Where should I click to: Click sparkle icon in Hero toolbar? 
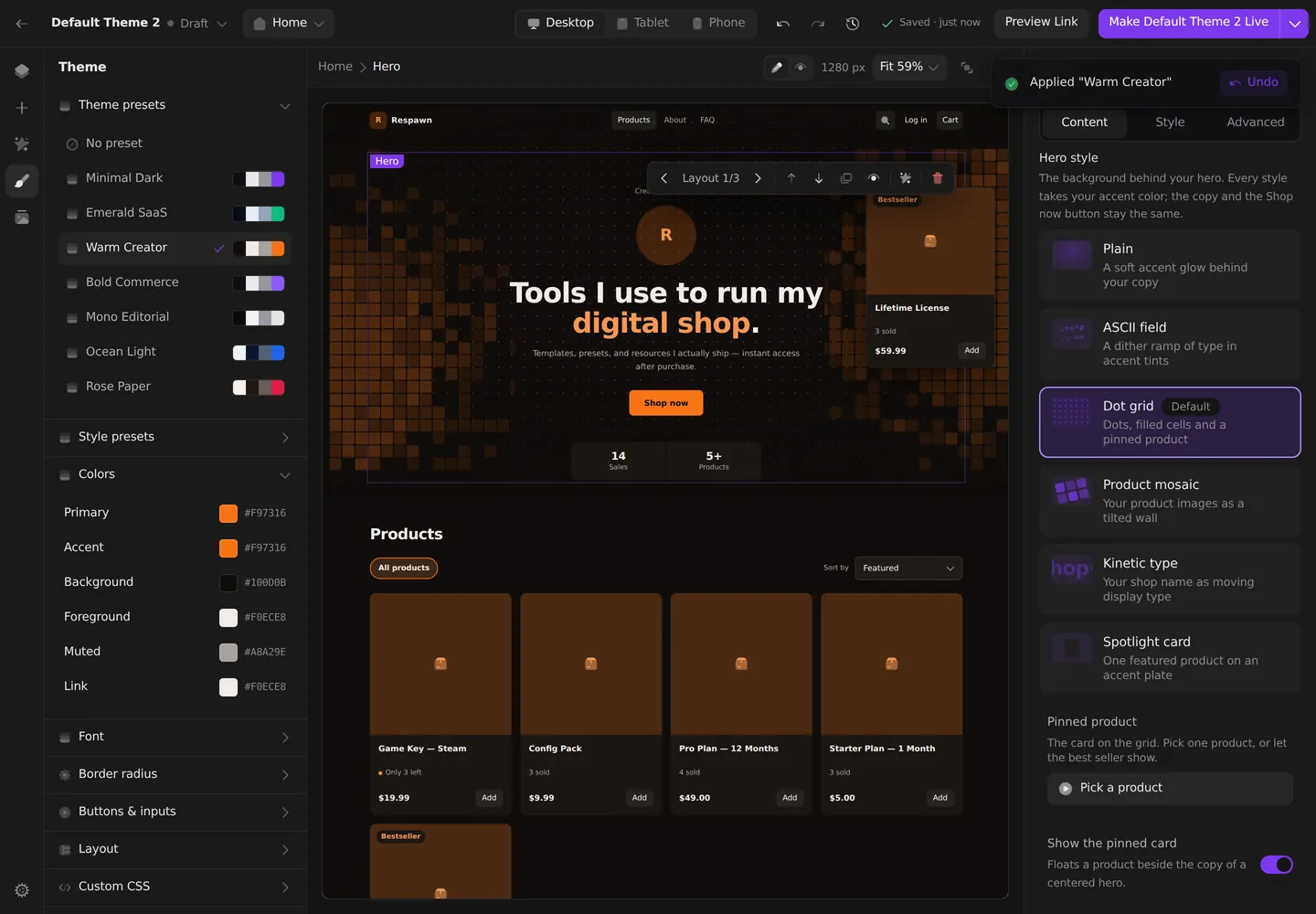906,178
